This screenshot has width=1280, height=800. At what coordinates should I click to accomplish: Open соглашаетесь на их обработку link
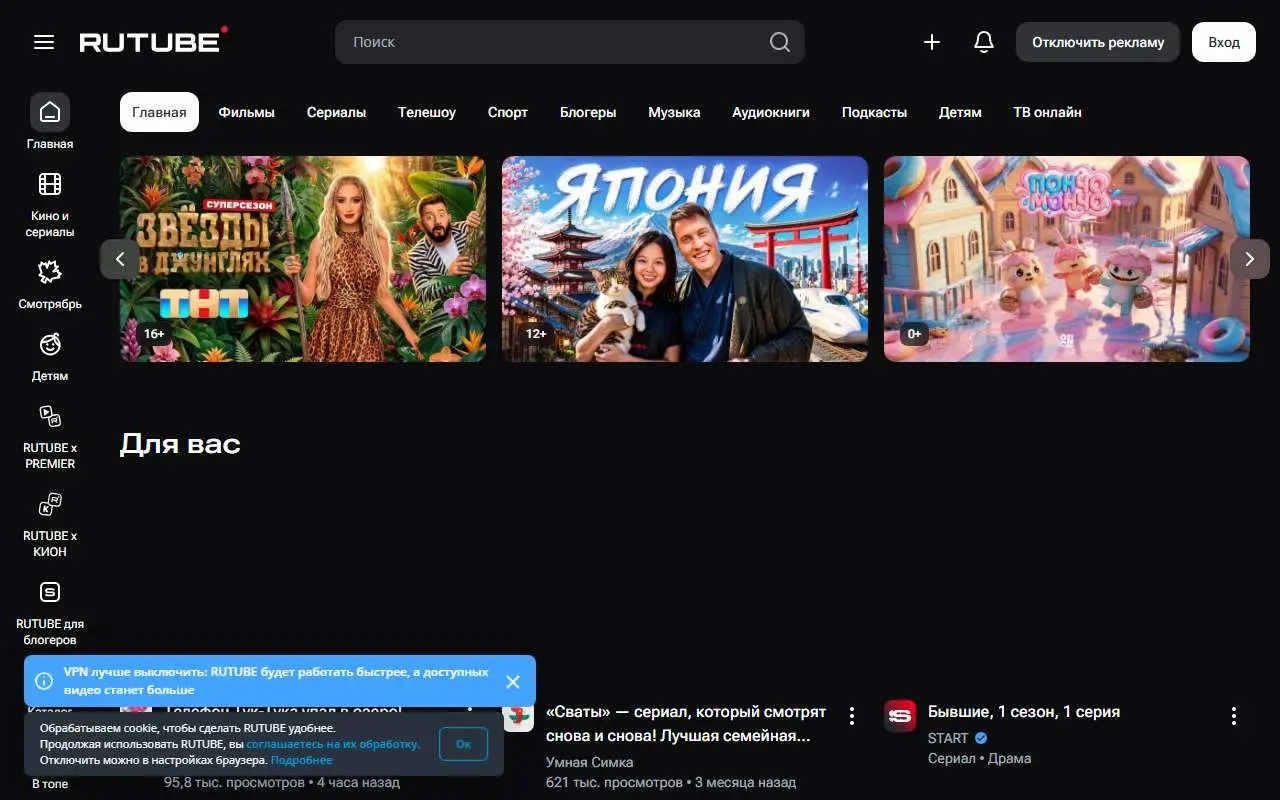pos(334,744)
